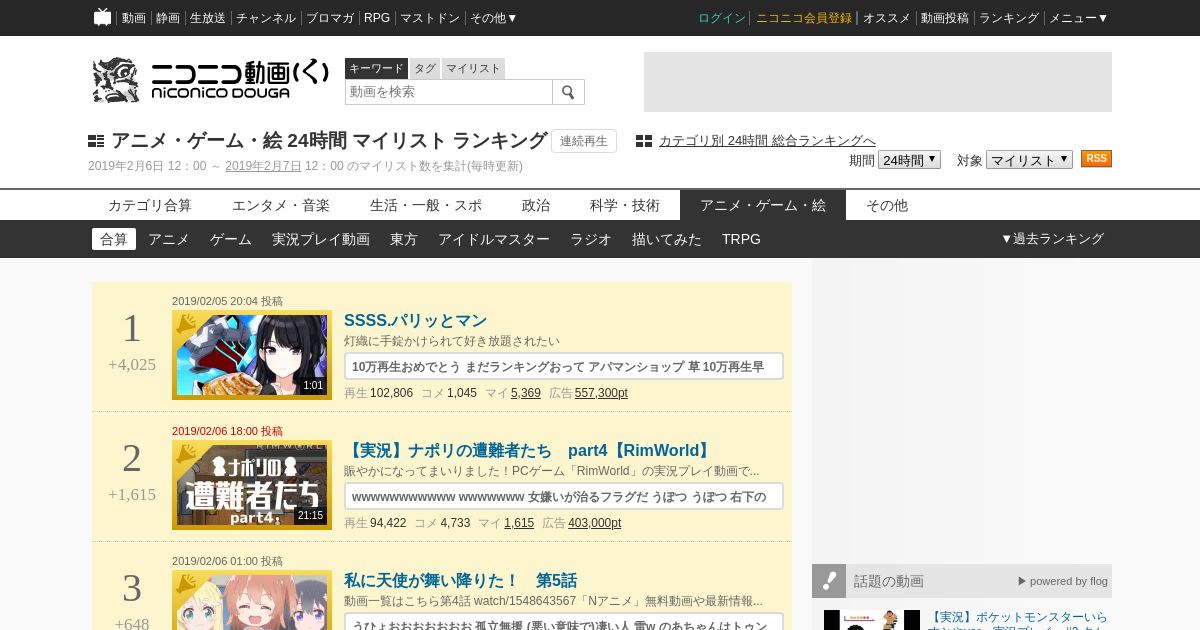1200x630 pixels.
Task: Open ランキング in top bar
Action: (x=1009, y=18)
